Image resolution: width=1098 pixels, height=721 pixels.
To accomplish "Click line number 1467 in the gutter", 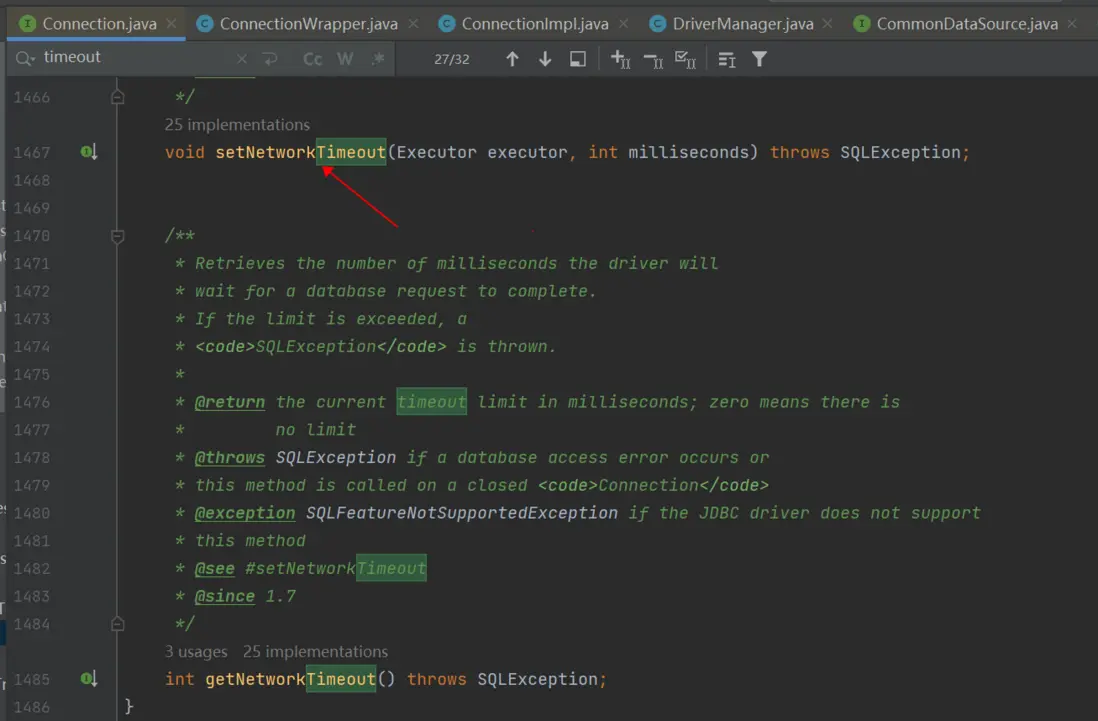I will click(x=32, y=153).
